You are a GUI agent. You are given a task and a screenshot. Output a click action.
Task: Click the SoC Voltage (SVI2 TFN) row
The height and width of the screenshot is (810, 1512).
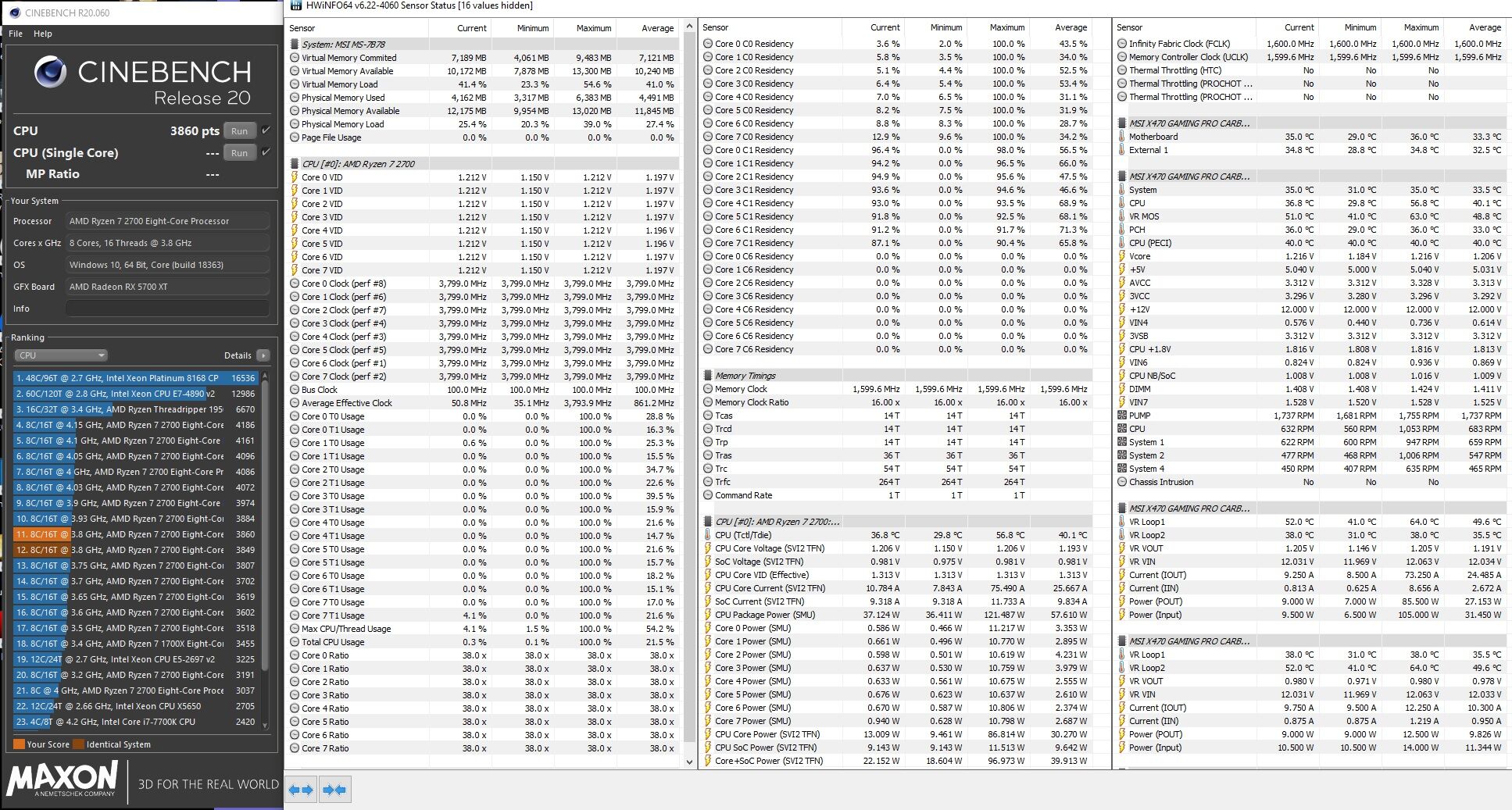(x=896, y=562)
